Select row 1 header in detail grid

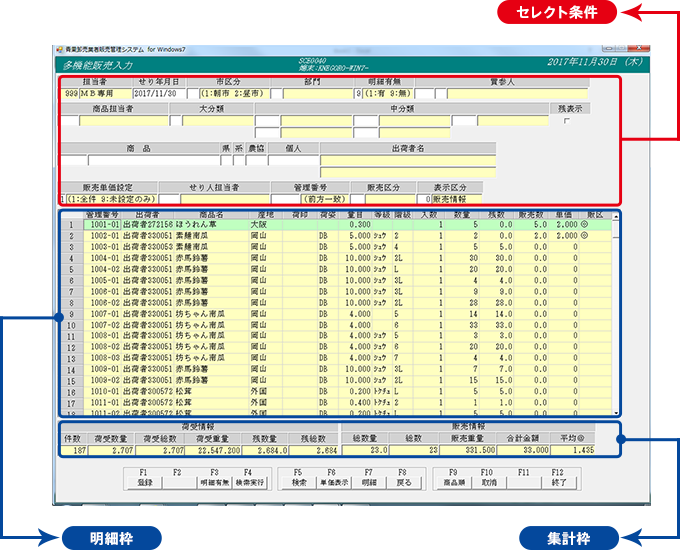(70, 226)
